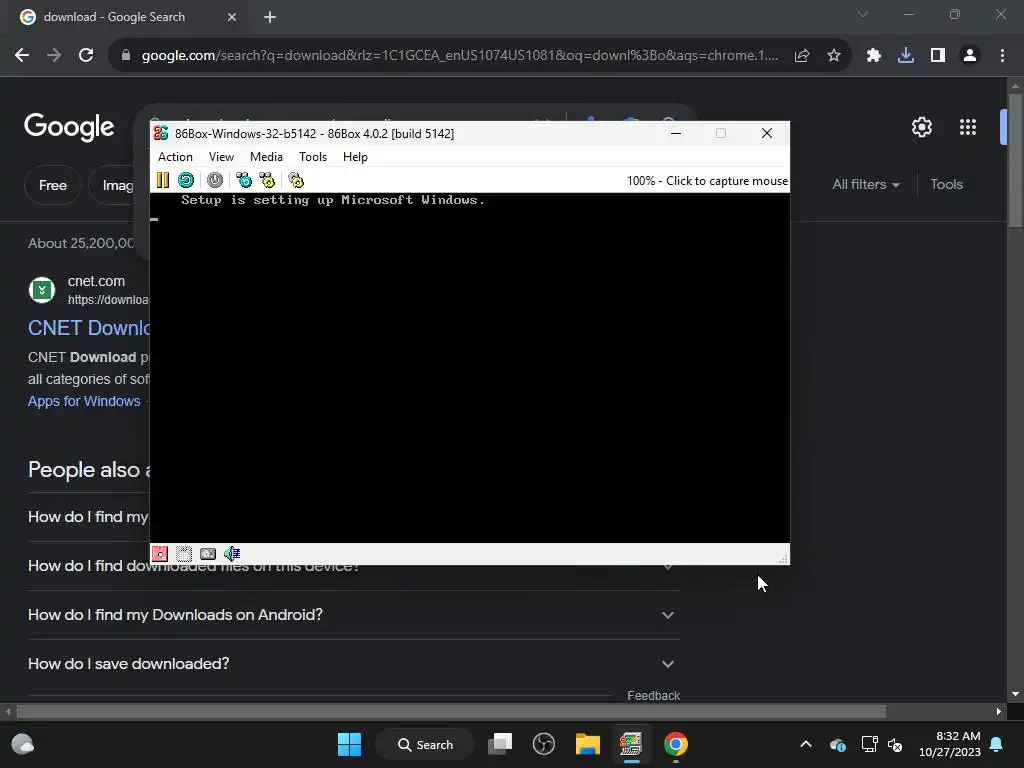Viewport: 1024px width, 768px height.
Task: Open Apps for Windows sublink
Action: coord(84,401)
